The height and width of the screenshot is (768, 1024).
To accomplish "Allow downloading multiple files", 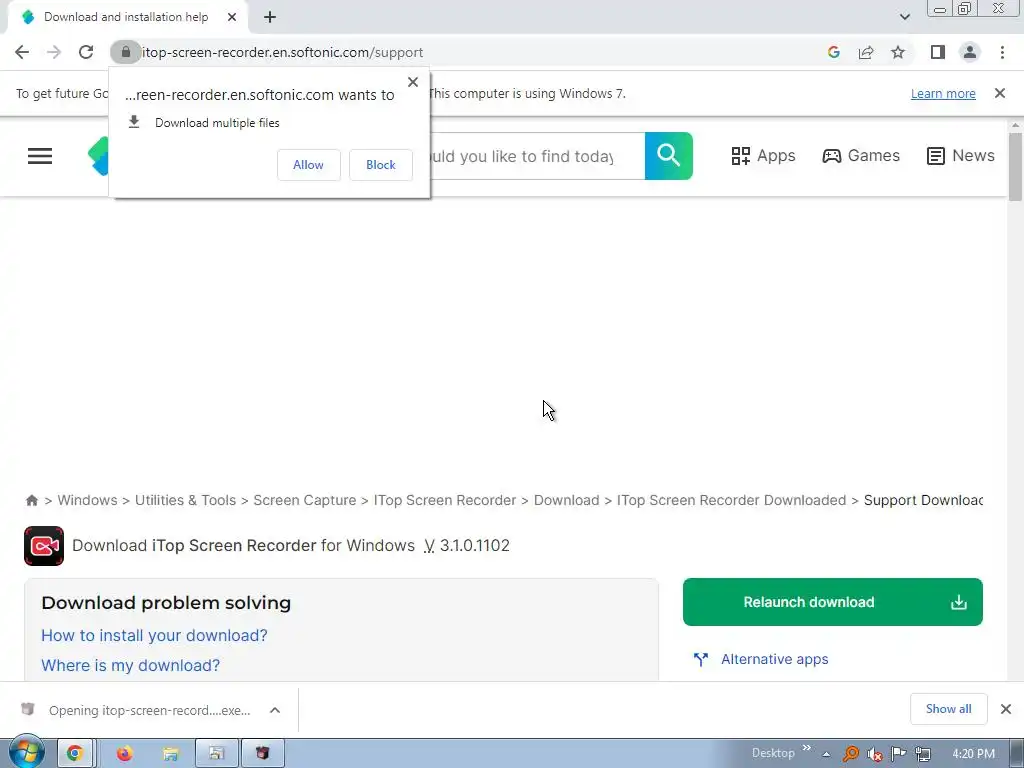I will pyautogui.click(x=308, y=165).
